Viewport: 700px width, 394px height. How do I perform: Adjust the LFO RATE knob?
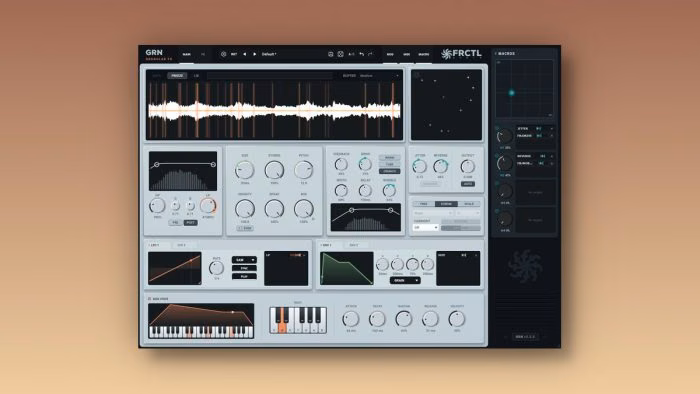tap(217, 268)
